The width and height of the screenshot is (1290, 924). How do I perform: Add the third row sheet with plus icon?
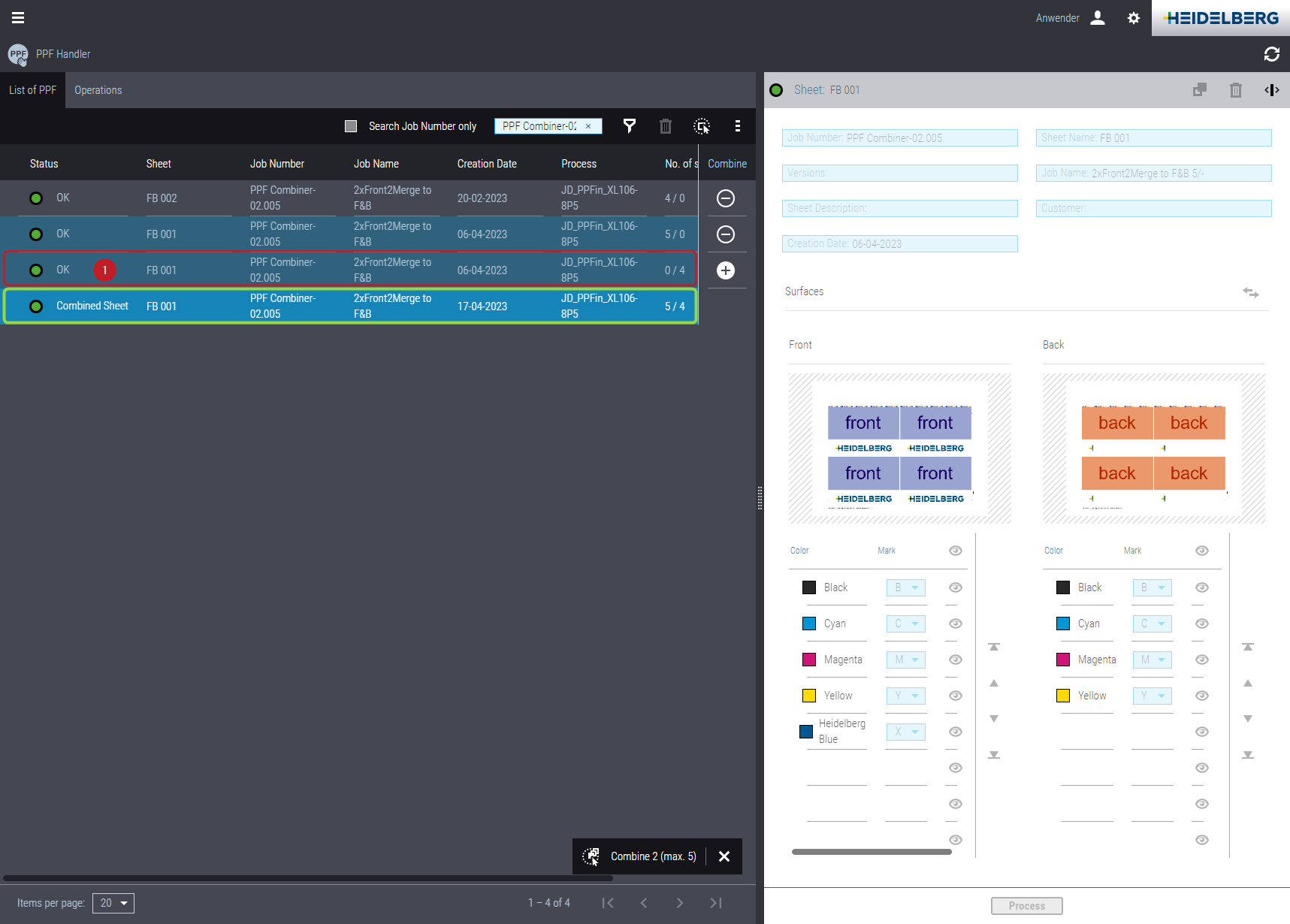(725, 270)
